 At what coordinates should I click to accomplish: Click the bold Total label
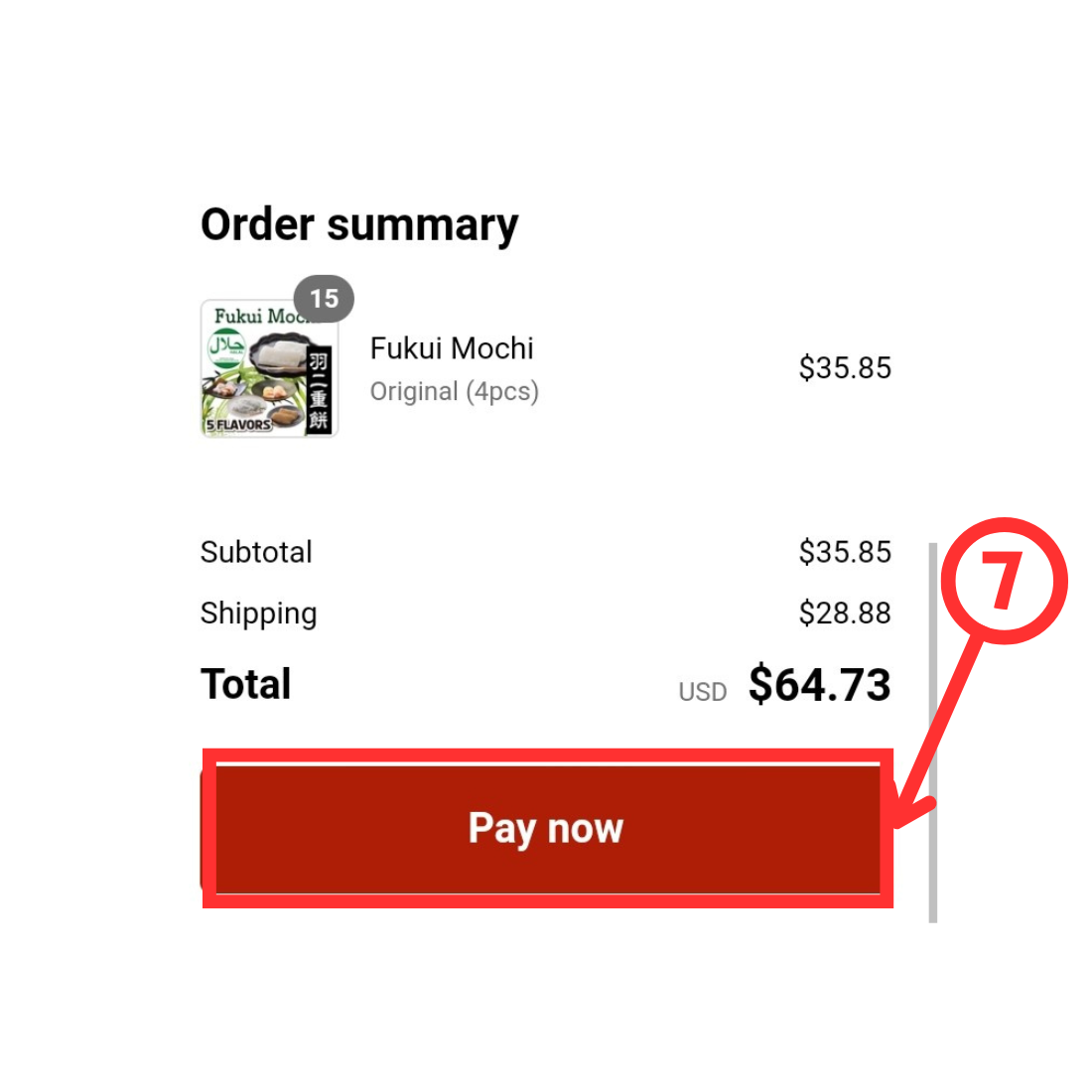click(246, 684)
